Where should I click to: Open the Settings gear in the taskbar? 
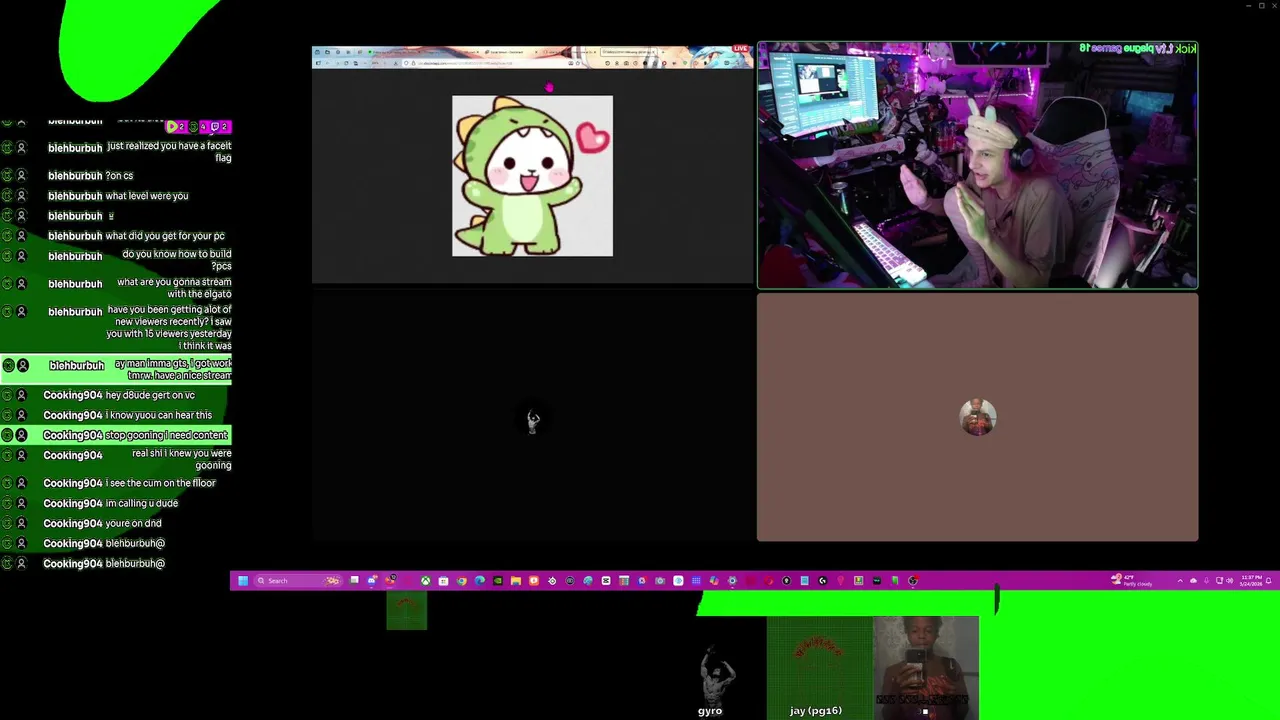732,580
